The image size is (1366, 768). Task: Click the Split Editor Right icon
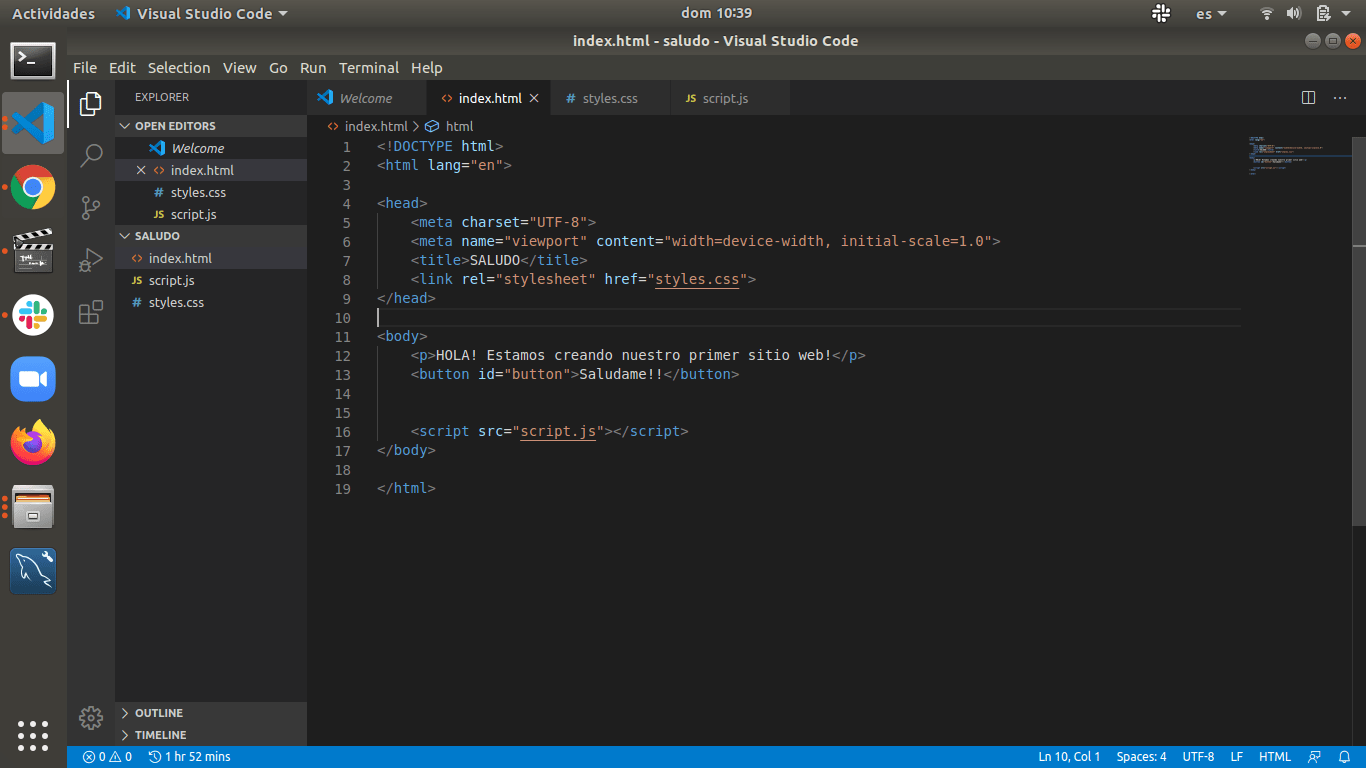tap(1308, 98)
